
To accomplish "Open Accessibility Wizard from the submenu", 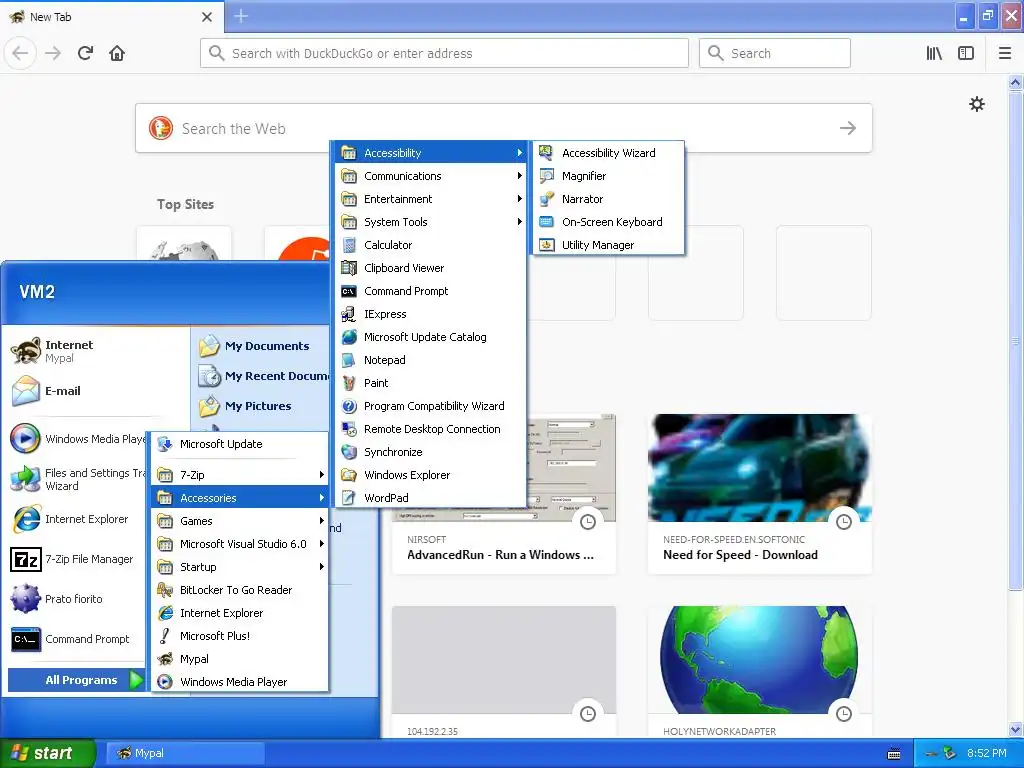I will (608, 153).
